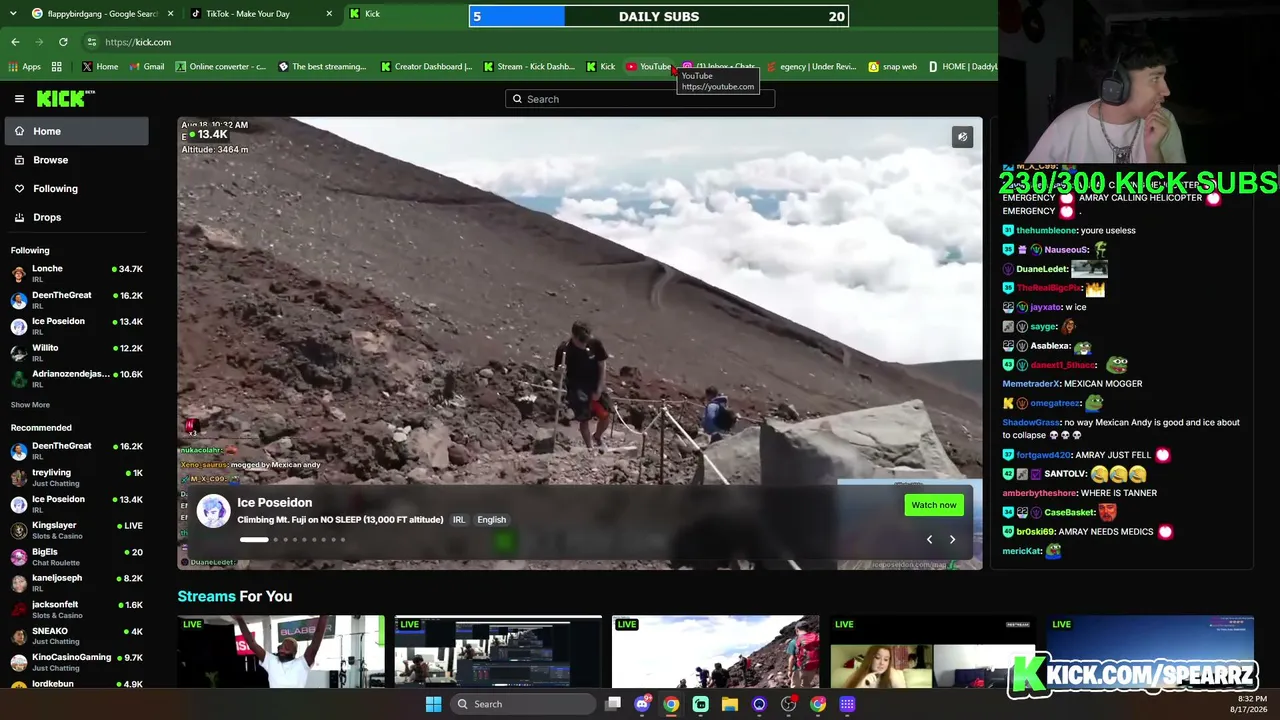Click the Windows taskbar Search box
This screenshot has width=1280, height=720.
pyautogui.click(x=523, y=704)
